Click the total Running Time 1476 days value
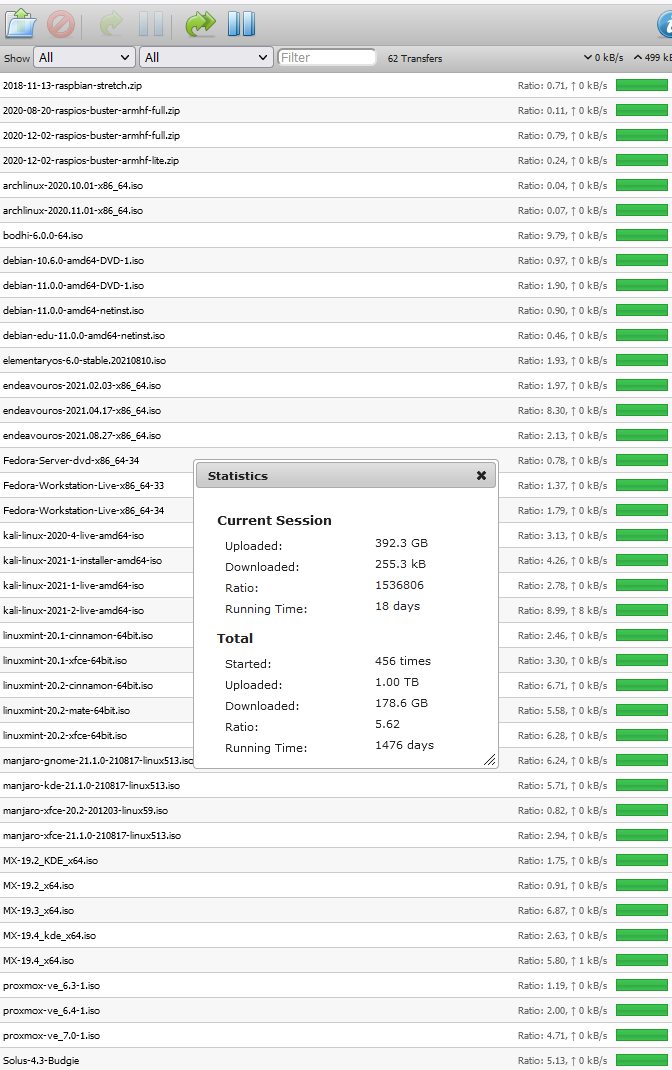 (404, 745)
